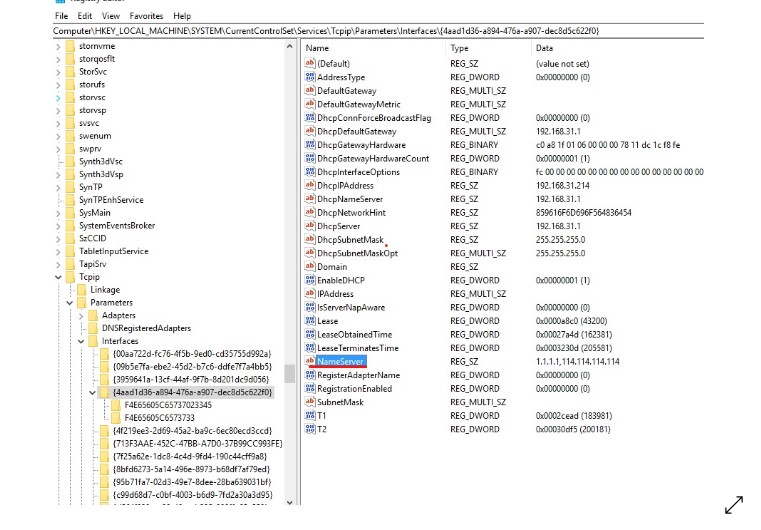Select the {713F3AAE-452C...} interface key
Viewport: 761px width, 530px height.
coord(198,444)
